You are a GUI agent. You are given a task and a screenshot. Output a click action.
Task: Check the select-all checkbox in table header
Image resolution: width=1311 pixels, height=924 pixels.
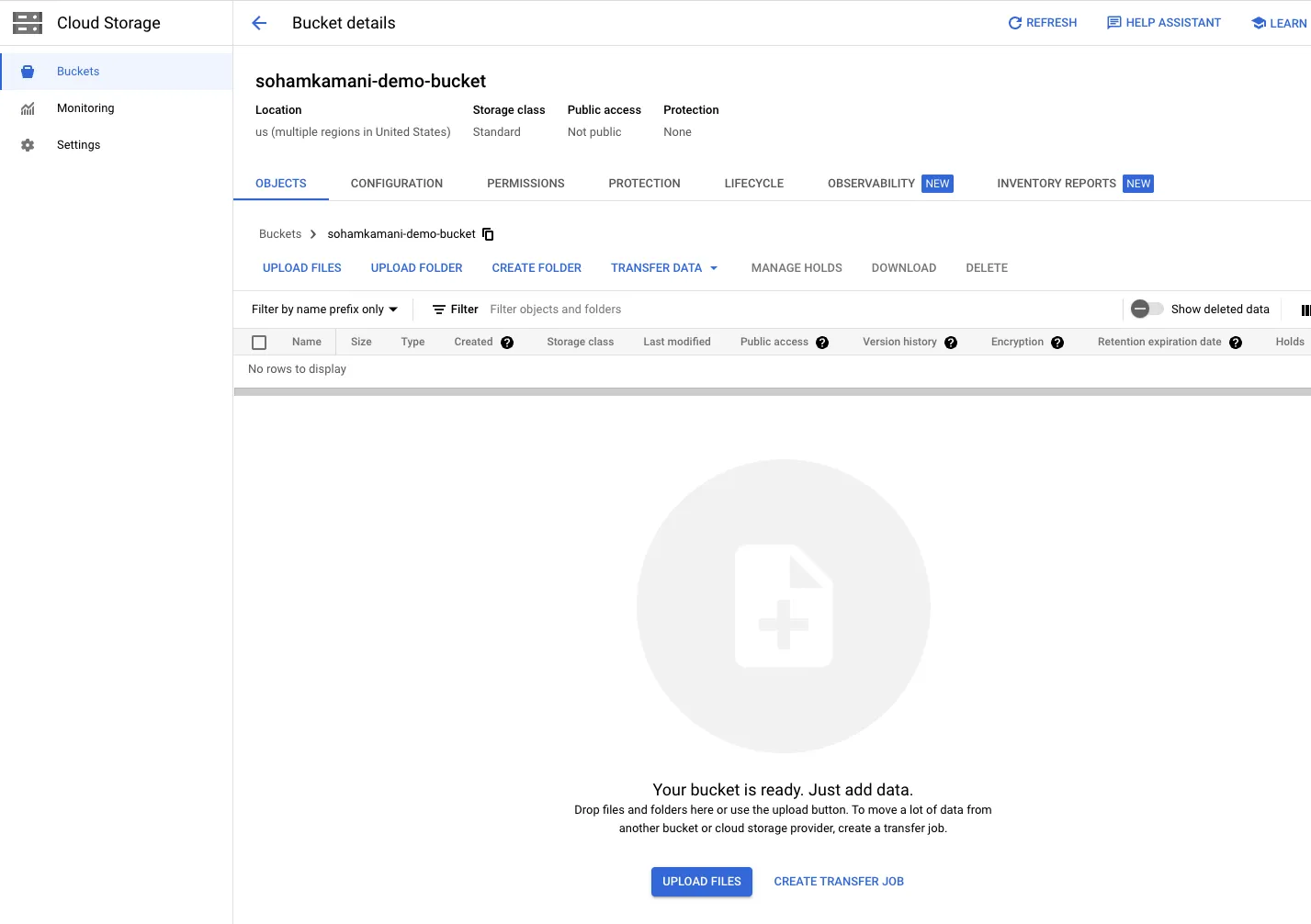pyautogui.click(x=259, y=343)
